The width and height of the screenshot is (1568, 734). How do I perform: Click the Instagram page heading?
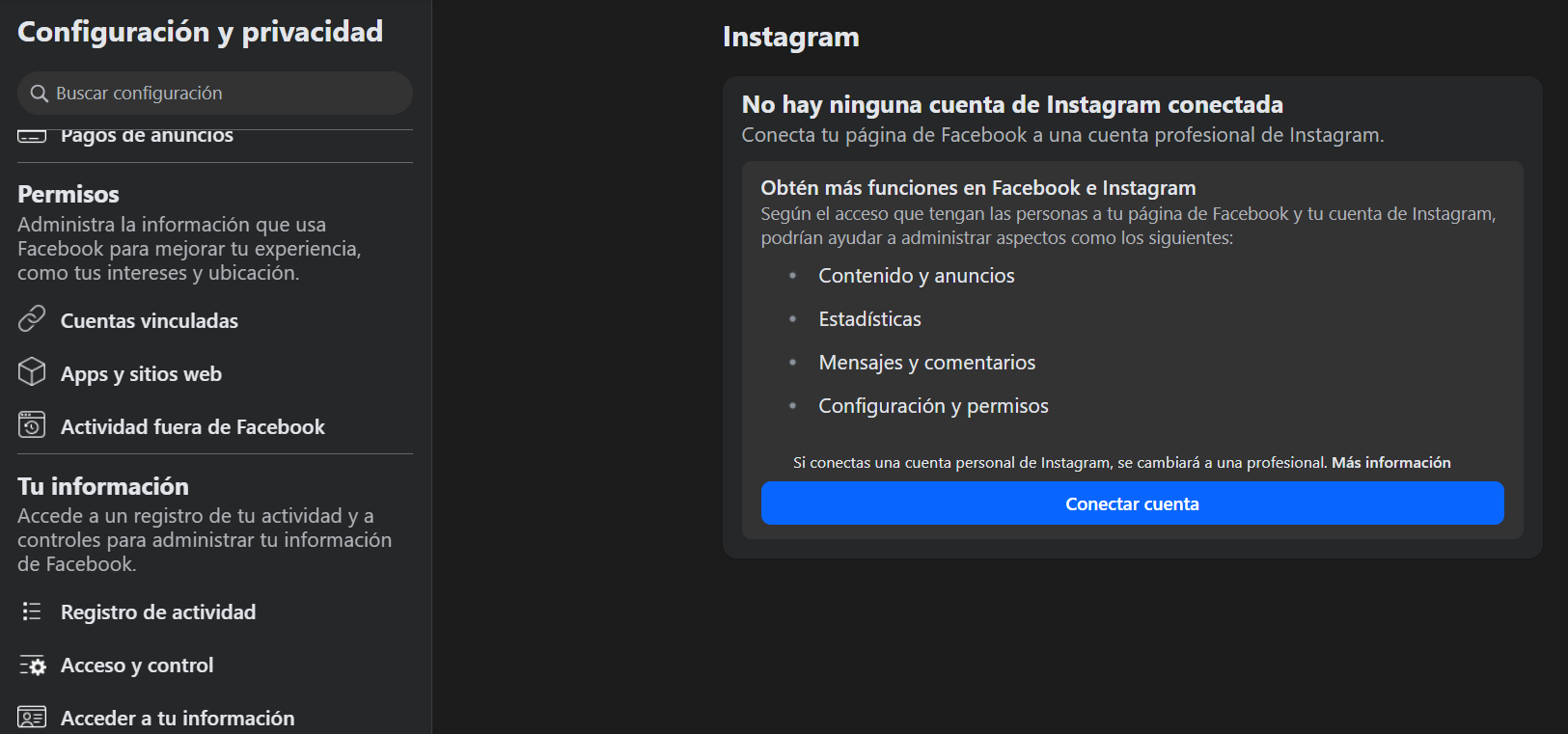click(790, 37)
